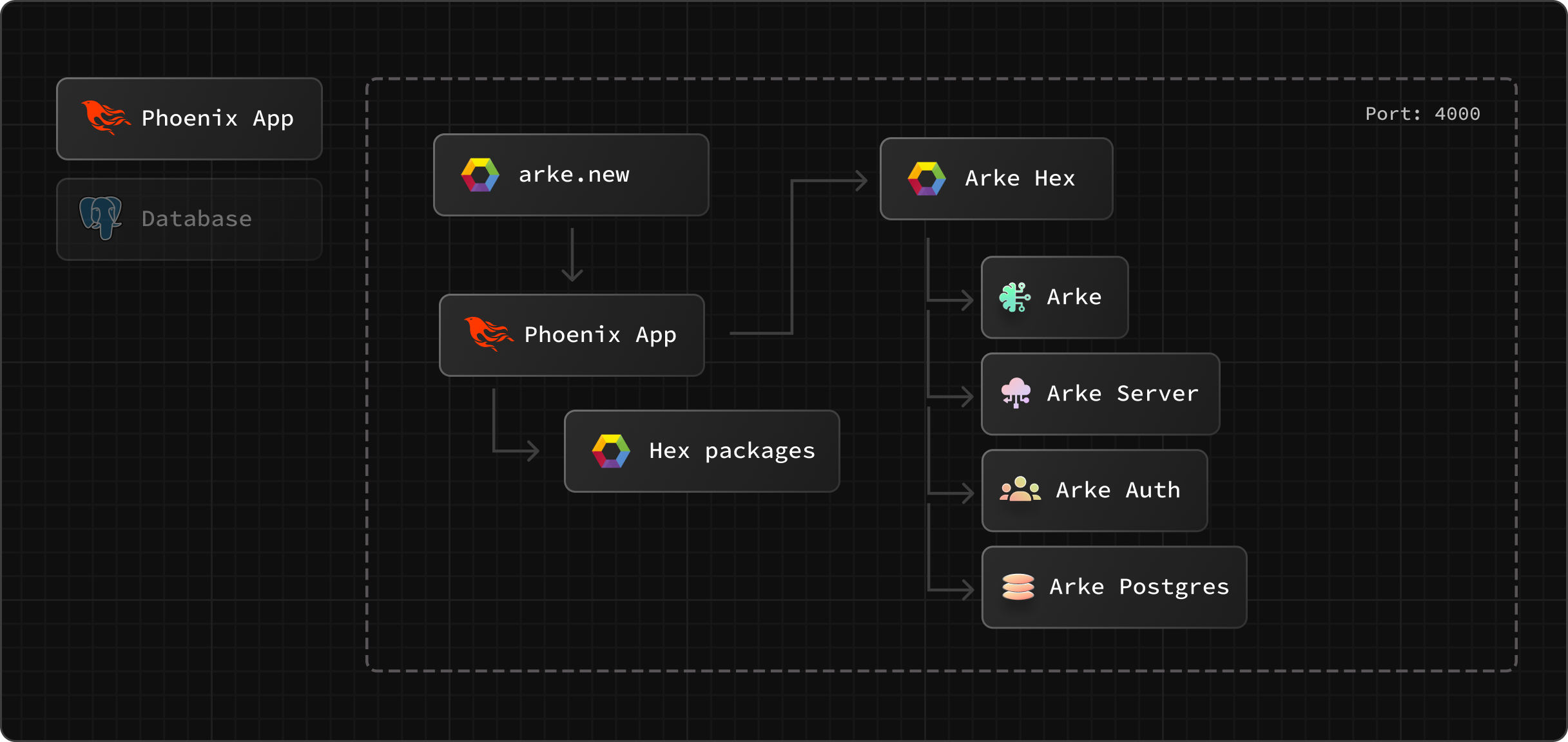Select the Phoenix App legend card

coord(189,119)
